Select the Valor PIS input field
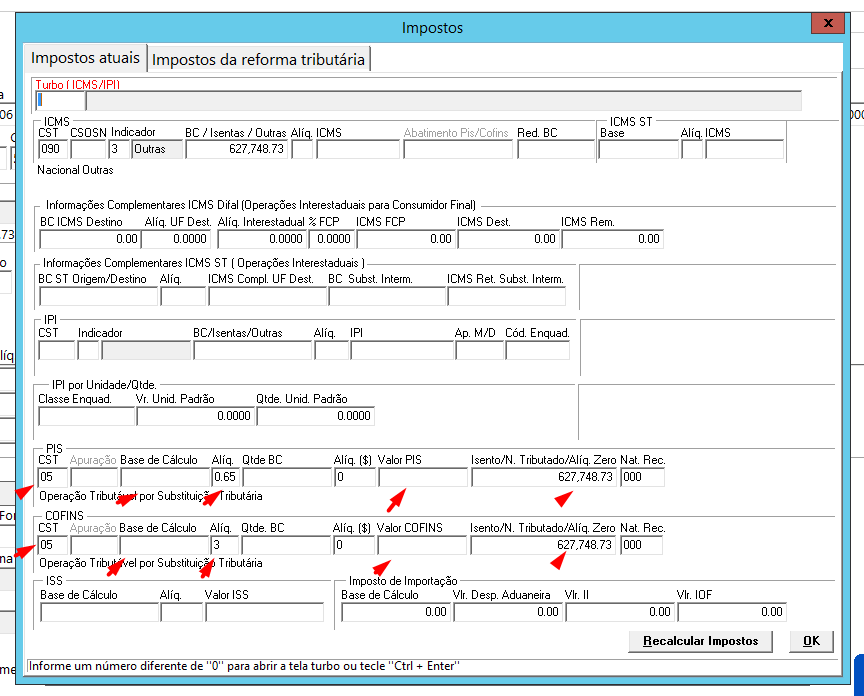 pyautogui.click(x=423, y=477)
